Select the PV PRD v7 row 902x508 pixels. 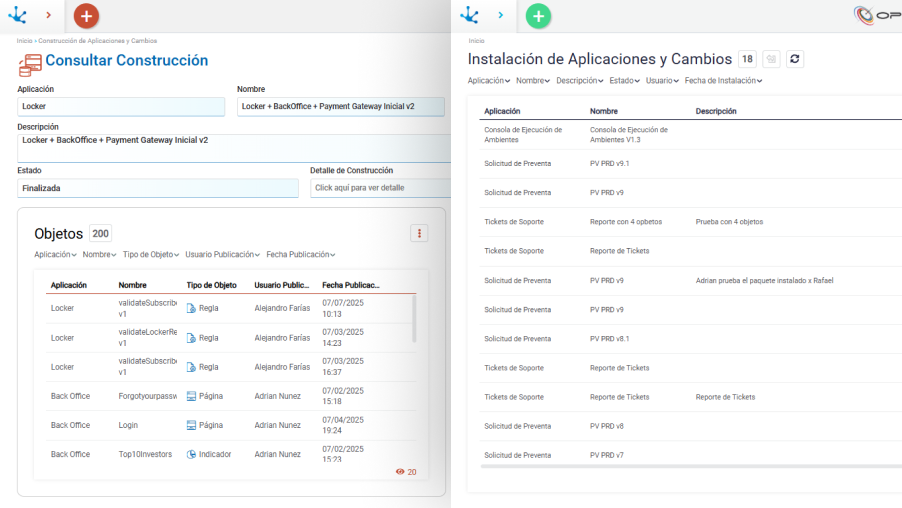pos(690,455)
